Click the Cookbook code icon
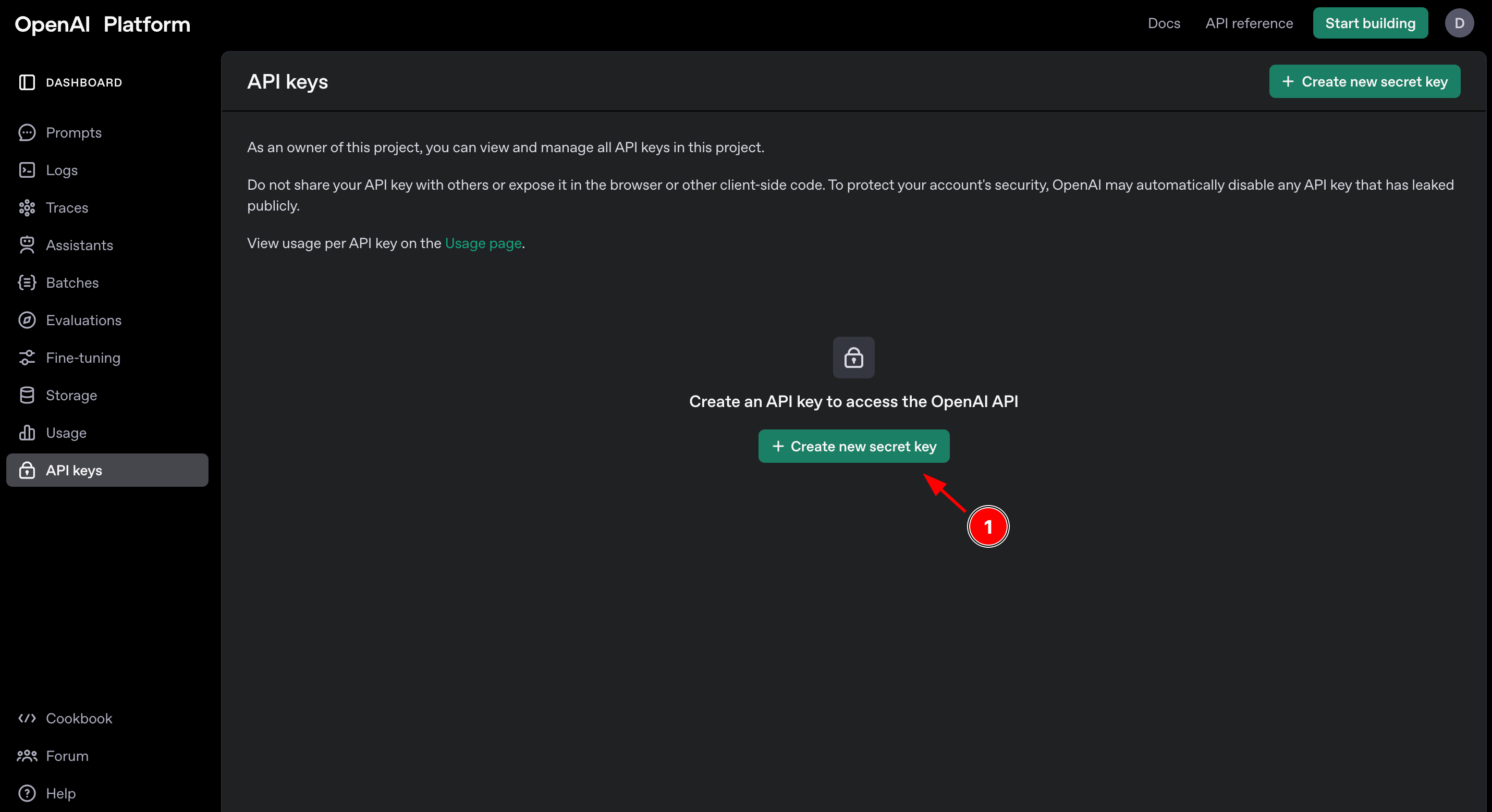Screen dimensions: 1492x812 point(27,718)
